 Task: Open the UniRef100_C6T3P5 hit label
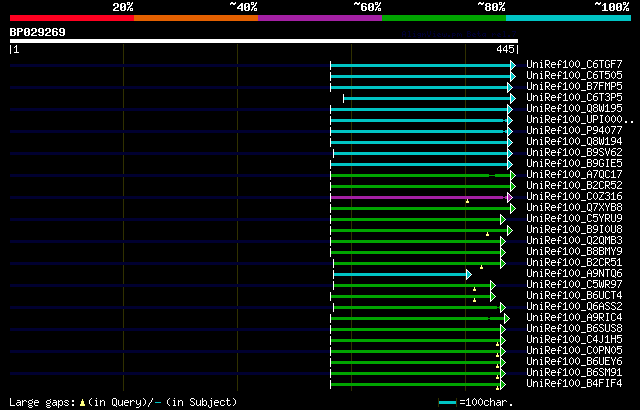[574, 98]
